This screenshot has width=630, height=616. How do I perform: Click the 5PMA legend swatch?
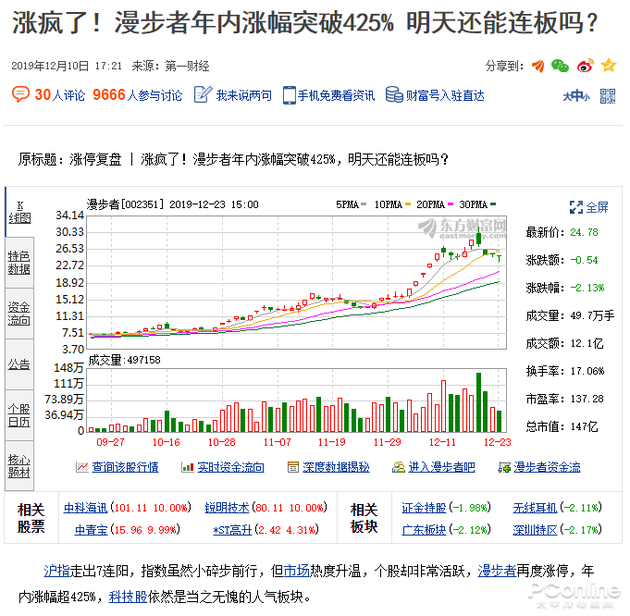[364, 205]
